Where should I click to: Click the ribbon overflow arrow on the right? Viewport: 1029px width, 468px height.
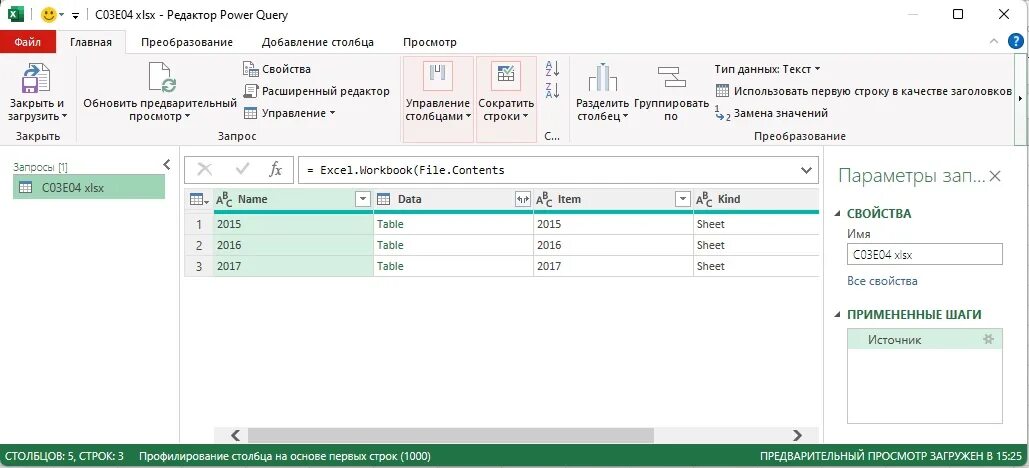(x=1020, y=98)
